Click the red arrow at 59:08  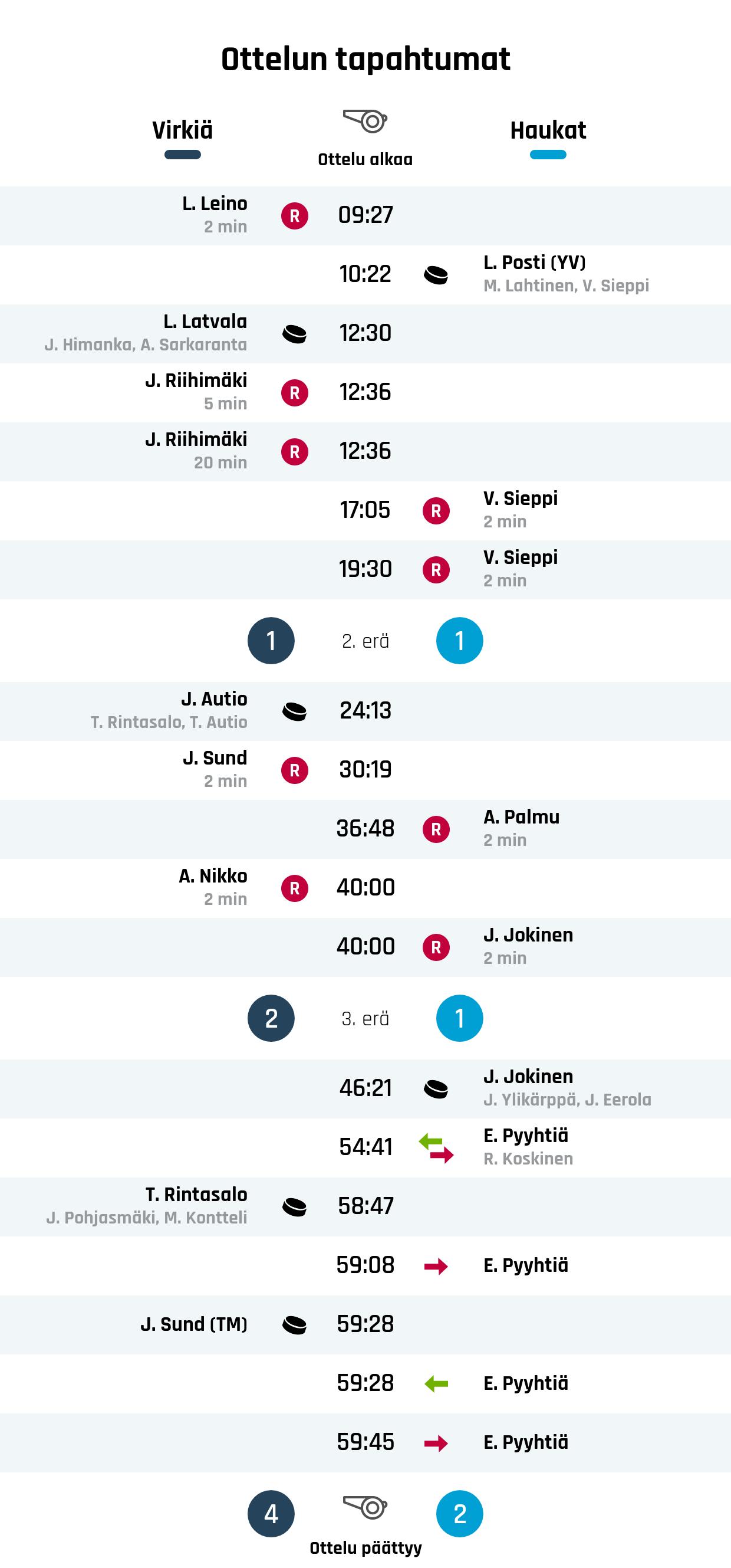click(x=436, y=1266)
